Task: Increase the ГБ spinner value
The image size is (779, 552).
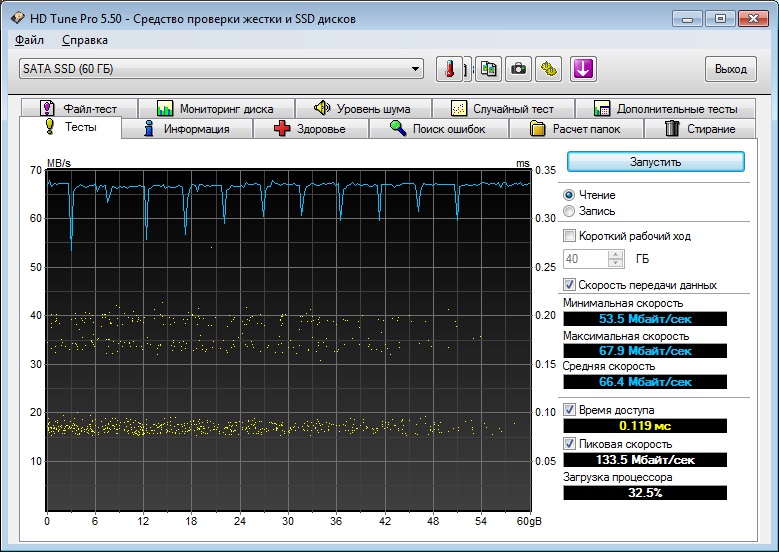Action: coord(616,254)
